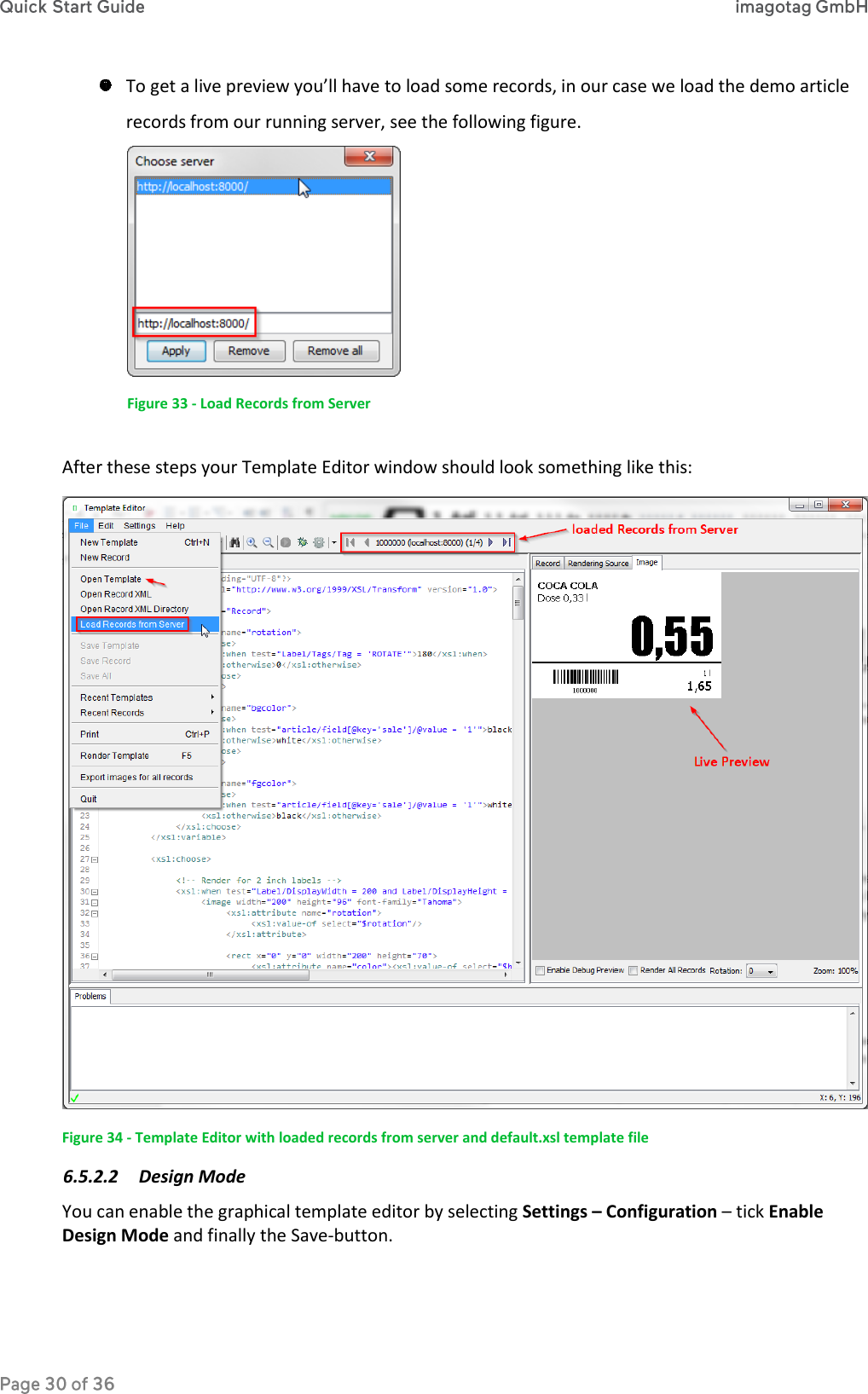Click record label 1000000 (localhost:8000) (1/4)

tap(429, 542)
